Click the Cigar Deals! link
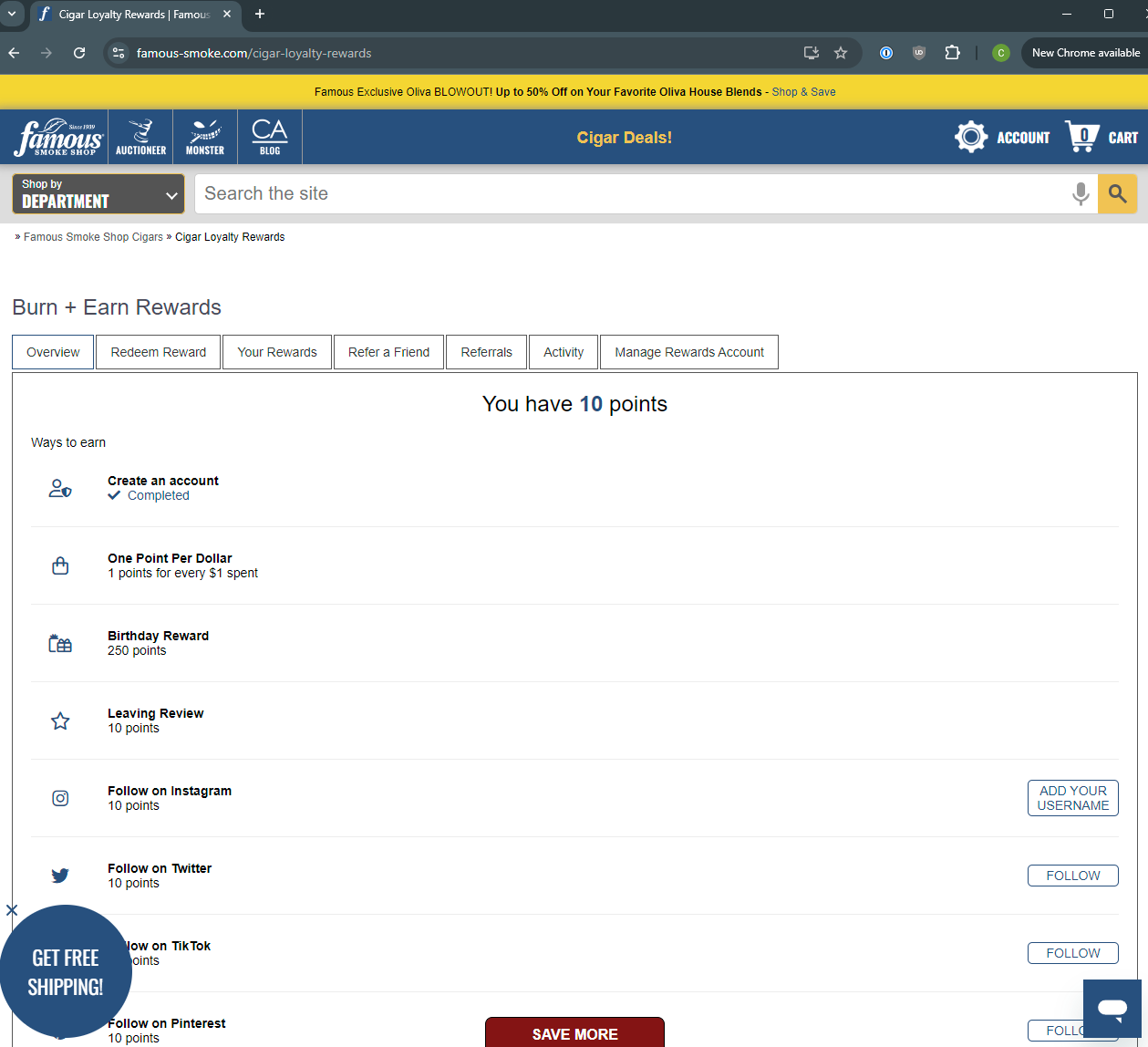Image resolution: width=1148 pixels, height=1047 pixels. (x=625, y=138)
